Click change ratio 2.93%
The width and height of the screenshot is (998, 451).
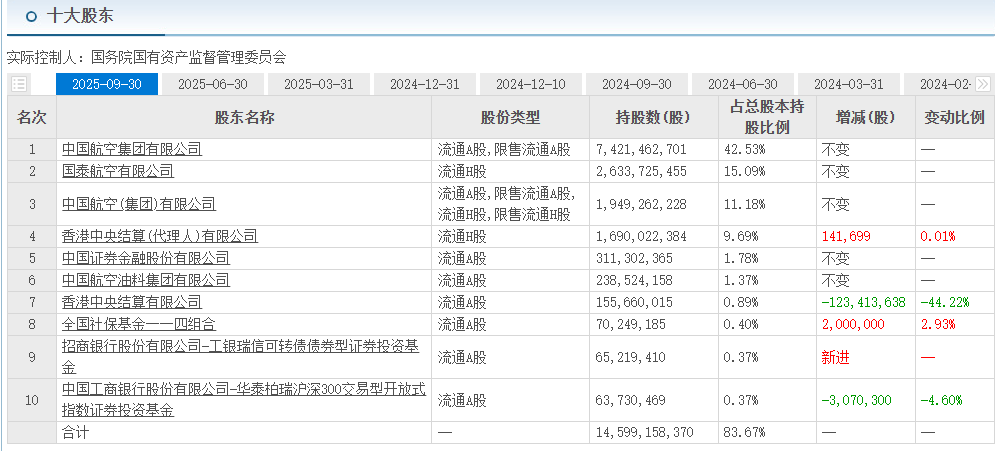[x=938, y=324]
